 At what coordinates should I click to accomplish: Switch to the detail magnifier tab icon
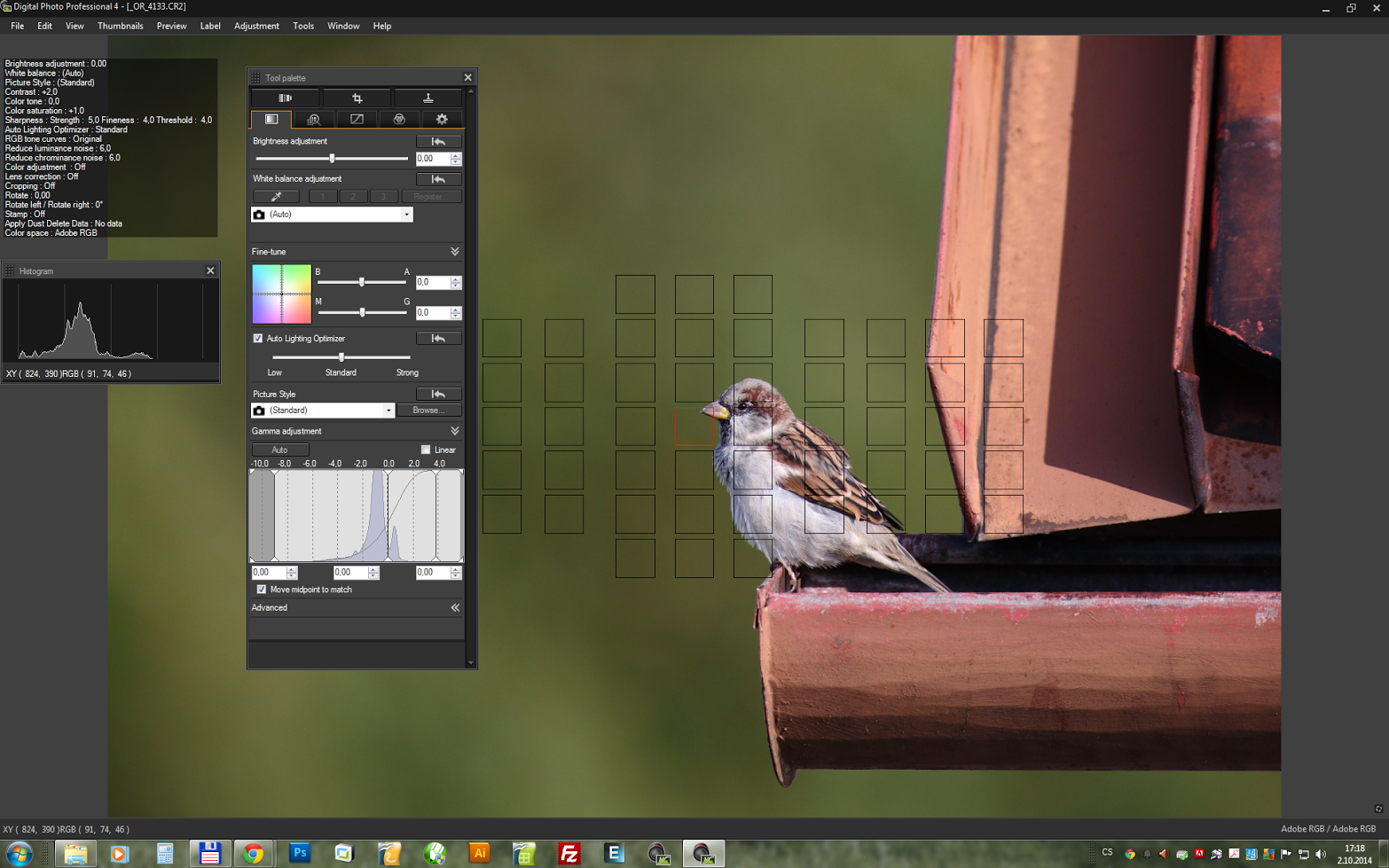[313, 120]
